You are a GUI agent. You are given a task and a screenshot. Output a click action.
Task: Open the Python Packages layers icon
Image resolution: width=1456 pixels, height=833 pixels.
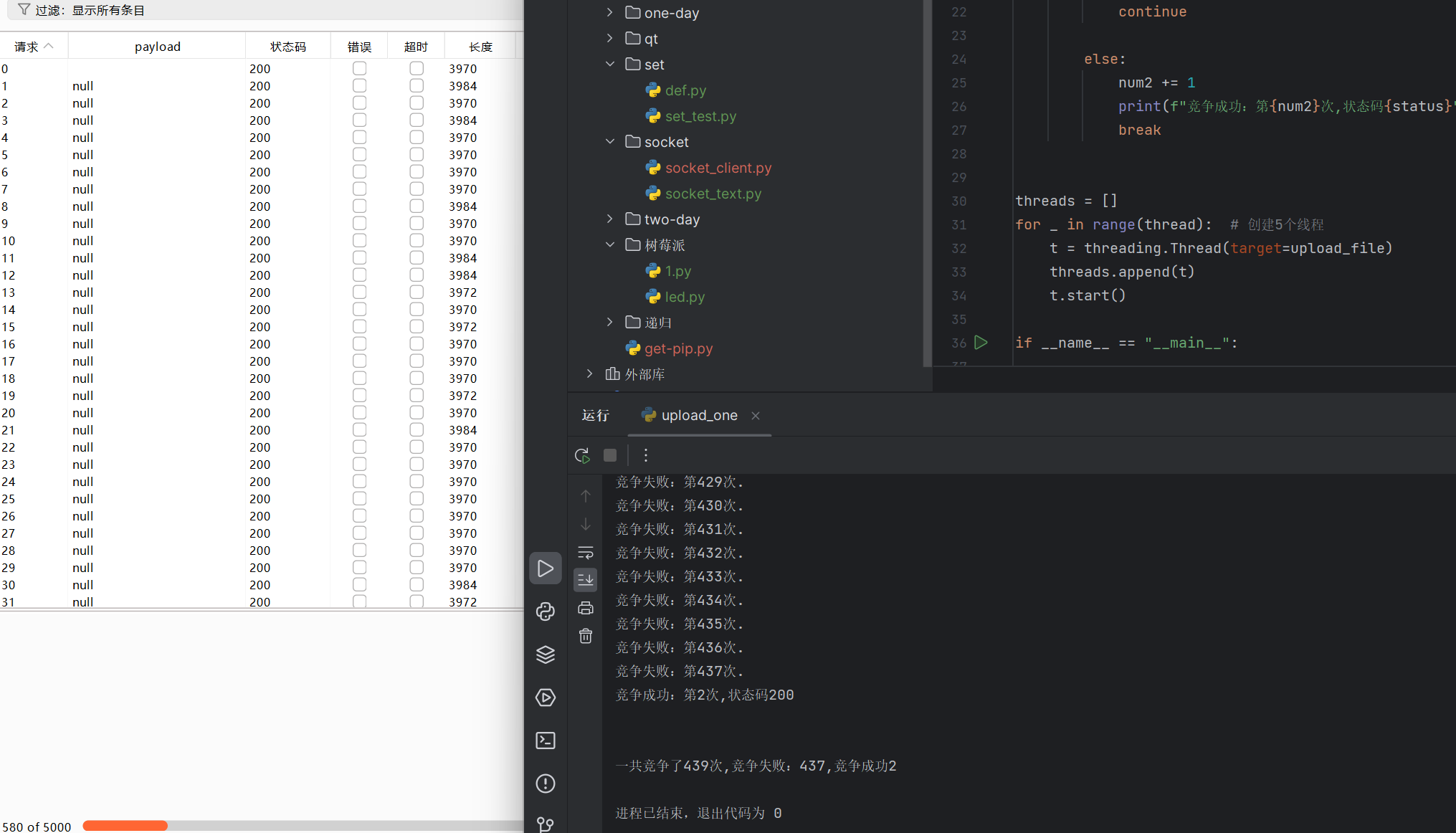[x=545, y=654]
